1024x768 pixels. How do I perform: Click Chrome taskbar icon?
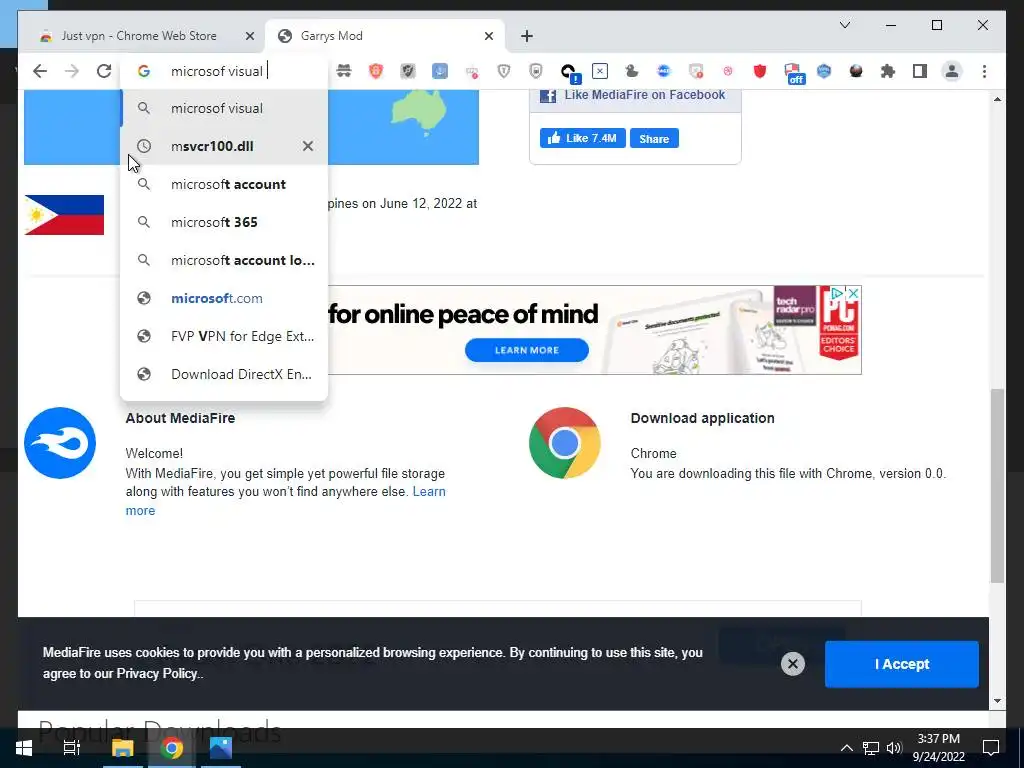click(172, 748)
